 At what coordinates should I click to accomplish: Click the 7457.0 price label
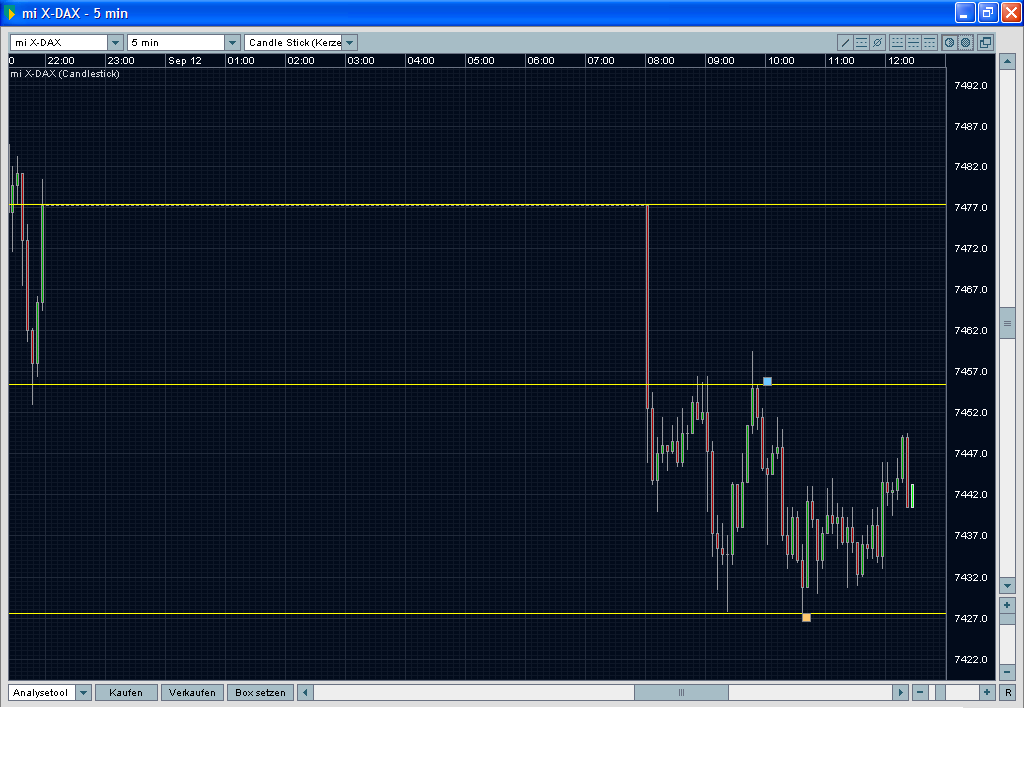[970, 372]
